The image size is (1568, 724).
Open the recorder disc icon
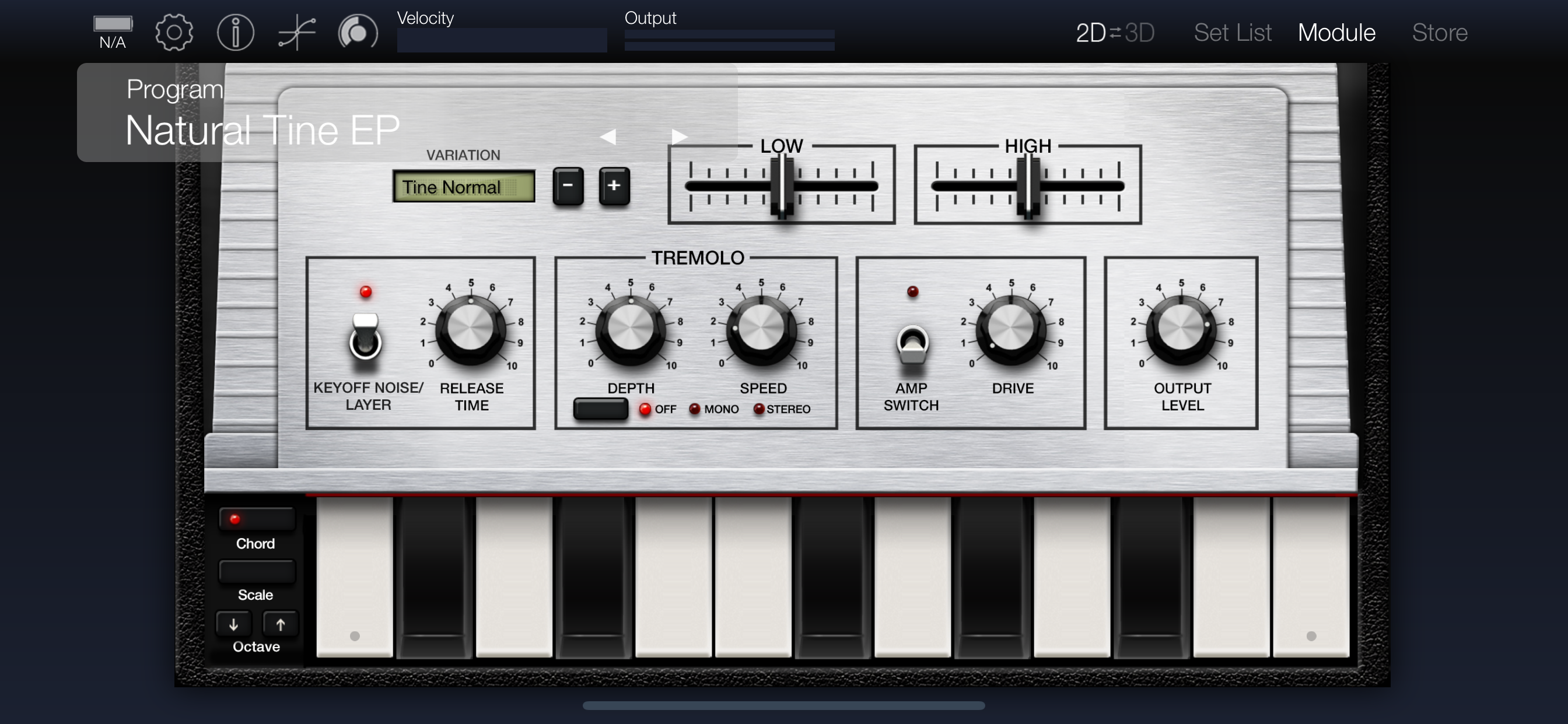click(x=358, y=32)
